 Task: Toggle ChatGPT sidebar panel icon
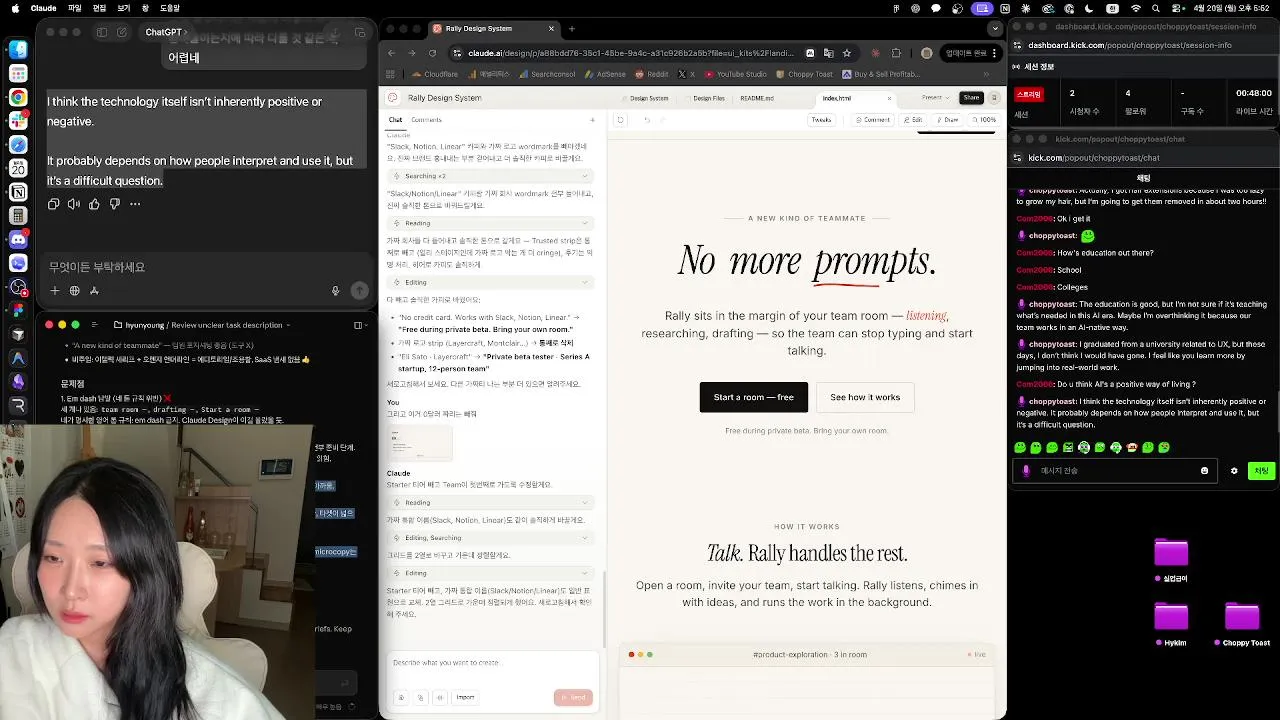click(x=102, y=32)
